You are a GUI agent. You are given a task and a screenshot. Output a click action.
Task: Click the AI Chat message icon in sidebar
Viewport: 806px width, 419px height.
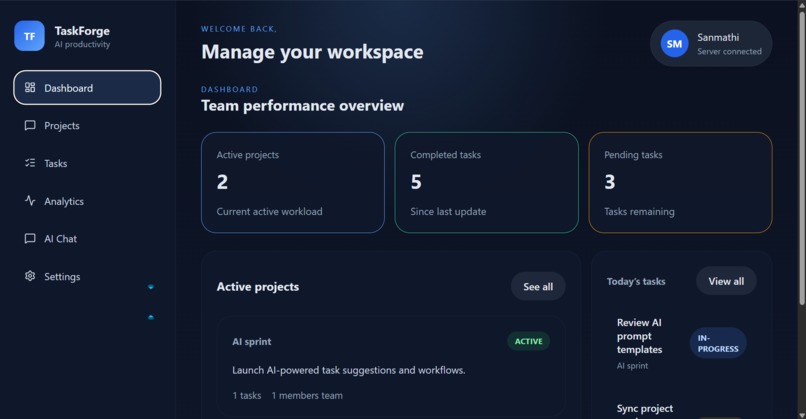tap(30, 239)
